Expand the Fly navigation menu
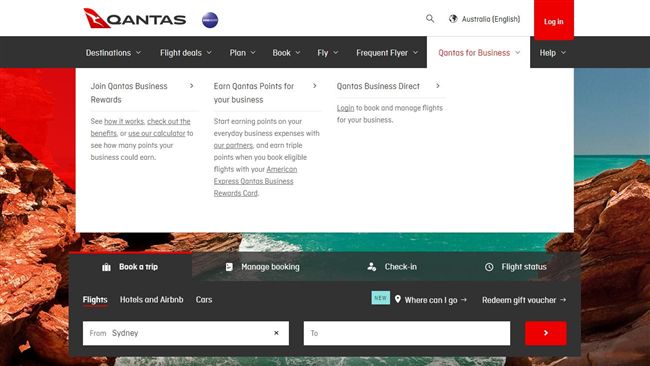The height and width of the screenshot is (366, 650). [x=328, y=53]
